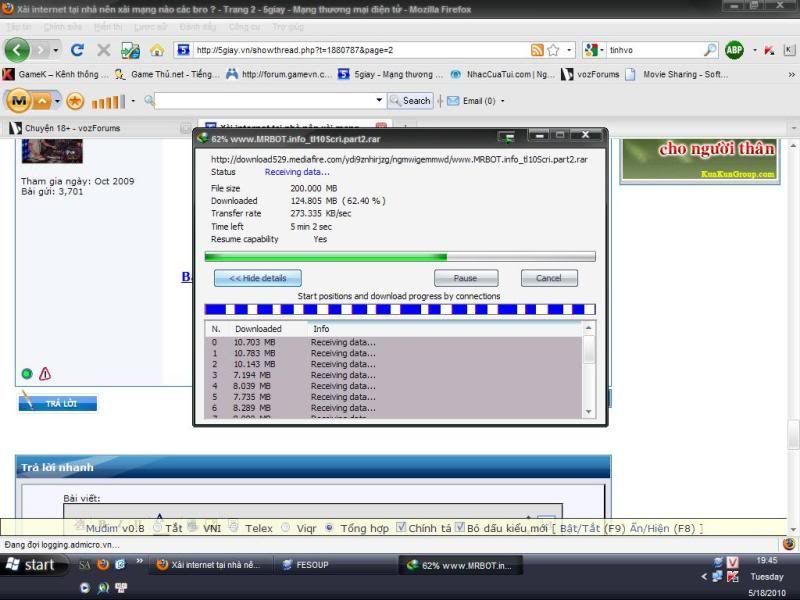Open the search engine selector dropdown
The height and width of the screenshot is (600, 800).
(x=595, y=50)
